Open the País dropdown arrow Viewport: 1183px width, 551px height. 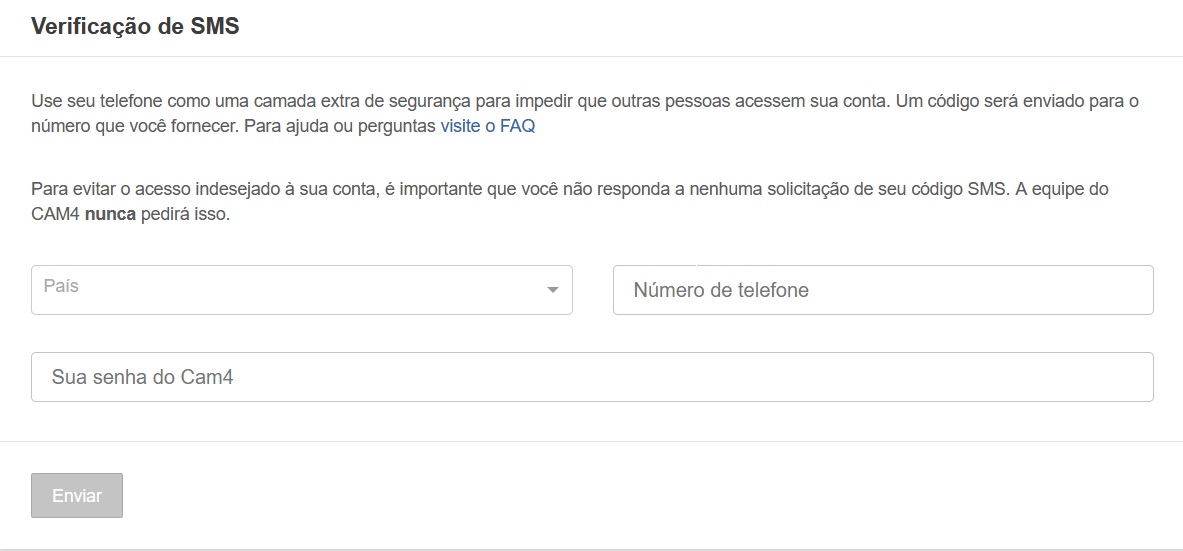[x=552, y=290]
